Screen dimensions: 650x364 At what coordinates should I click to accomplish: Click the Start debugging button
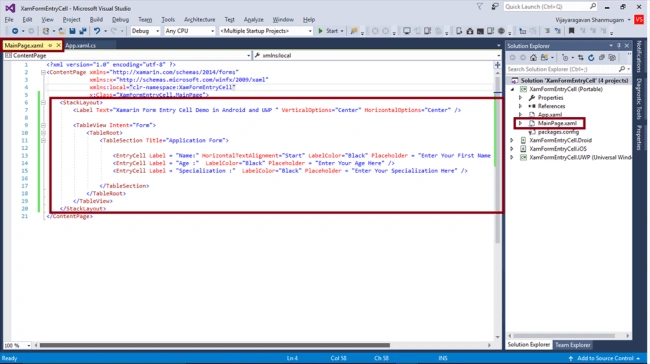tap(328, 31)
